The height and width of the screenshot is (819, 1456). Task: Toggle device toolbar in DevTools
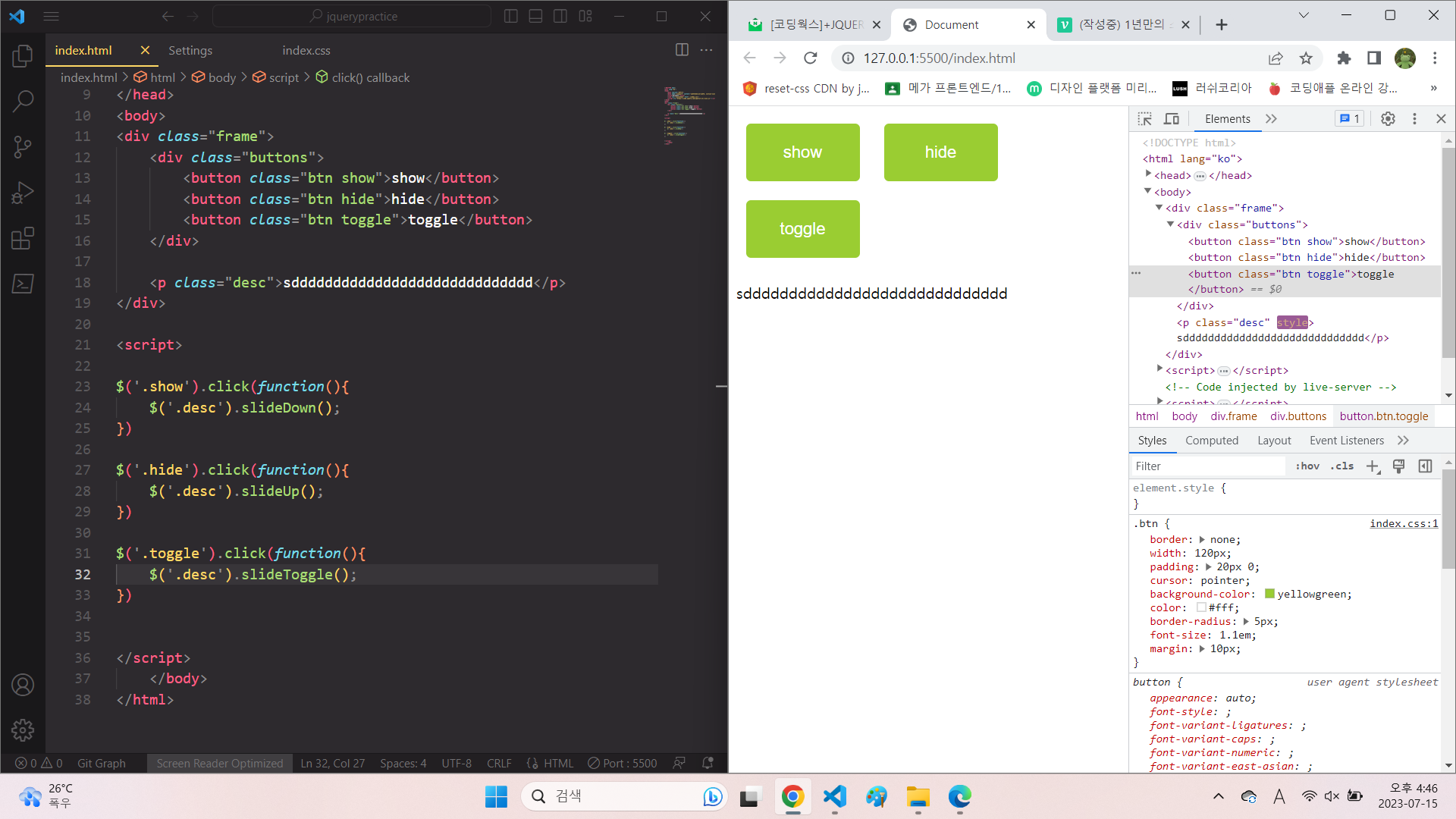coord(1172,119)
